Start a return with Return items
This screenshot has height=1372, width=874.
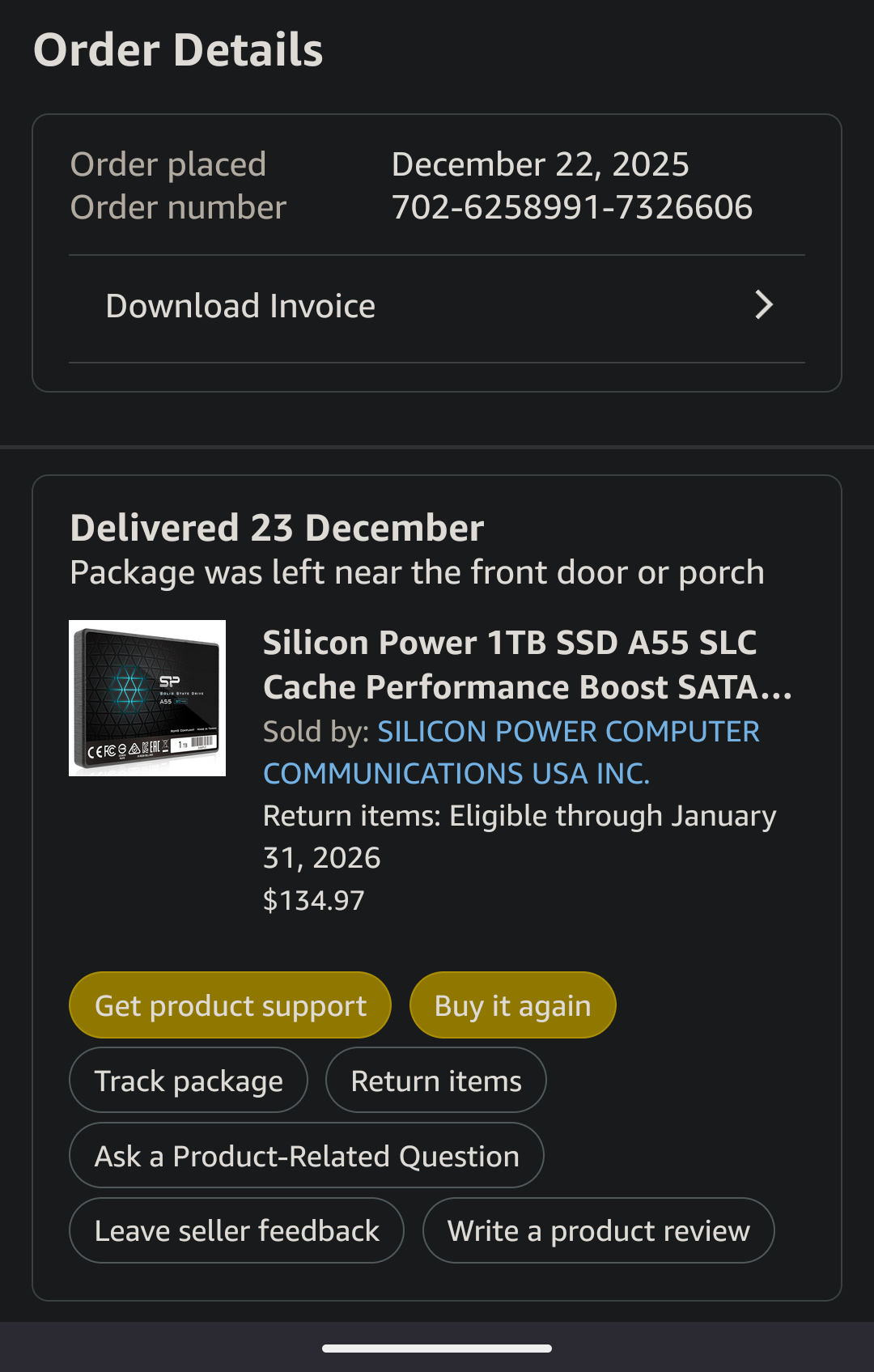point(435,1081)
